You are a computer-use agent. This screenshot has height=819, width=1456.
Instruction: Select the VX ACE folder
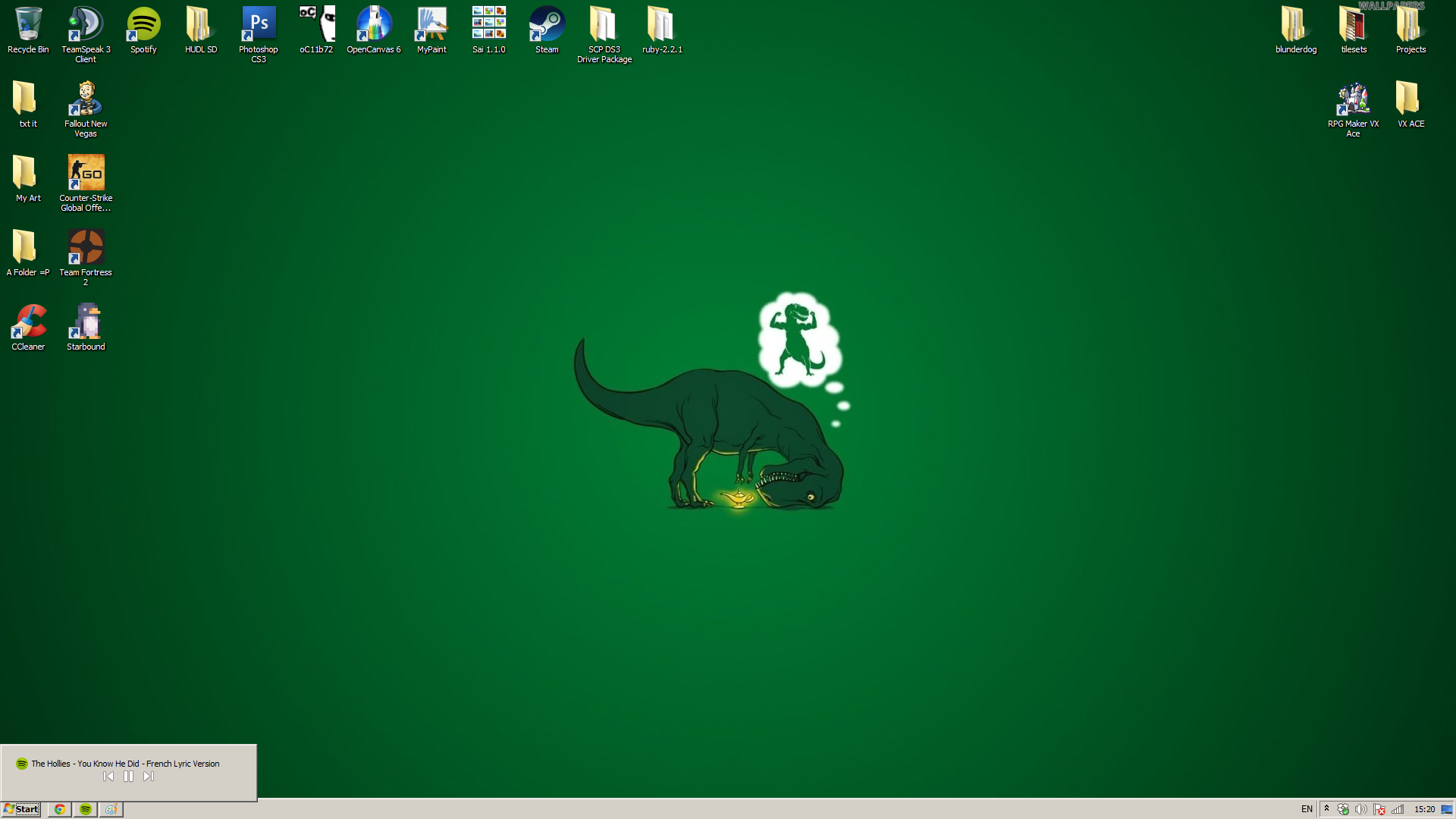tap(1411, 105)
